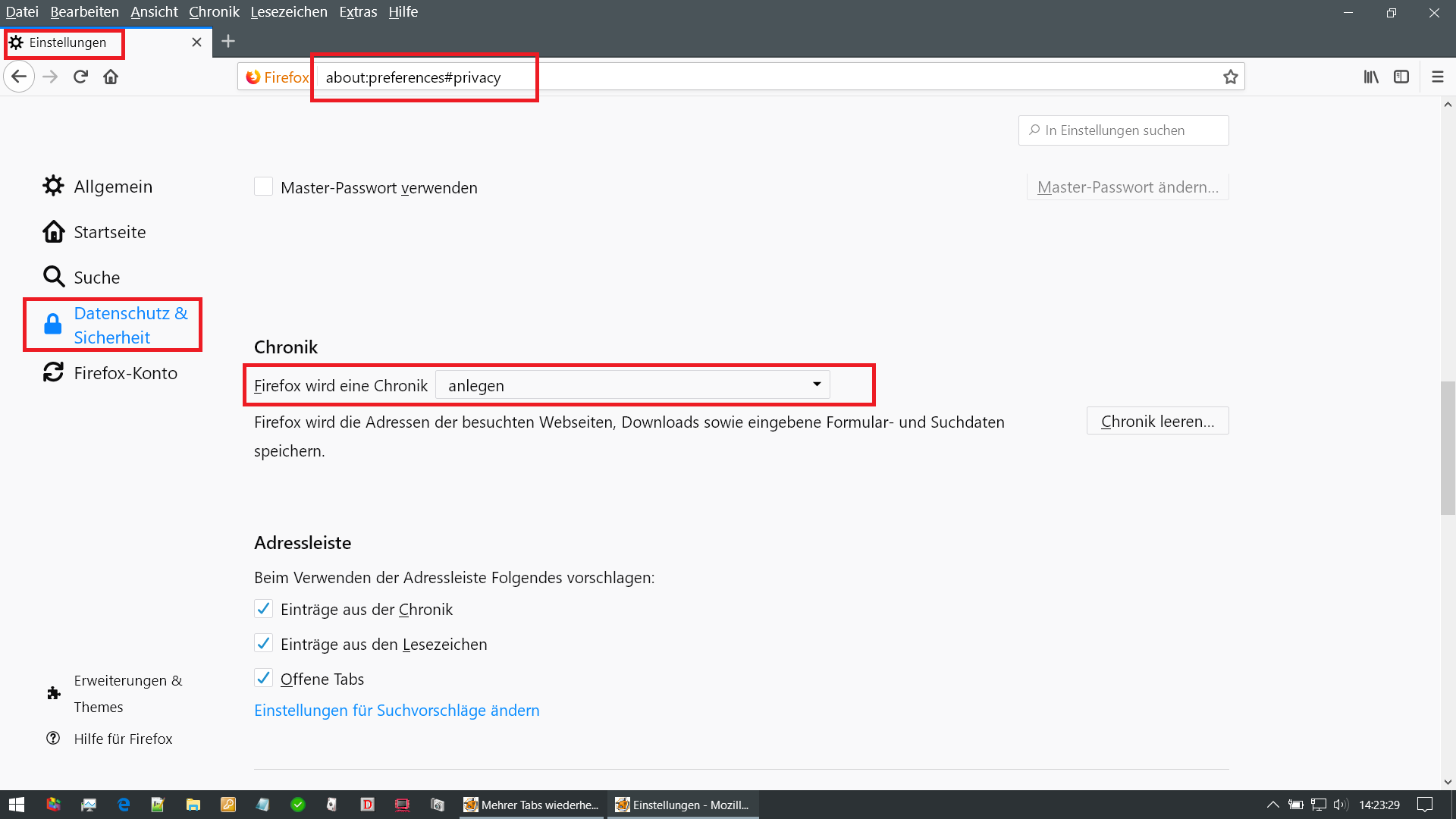Enable Master-Passwort verwenden checkbox

[263, 187]
